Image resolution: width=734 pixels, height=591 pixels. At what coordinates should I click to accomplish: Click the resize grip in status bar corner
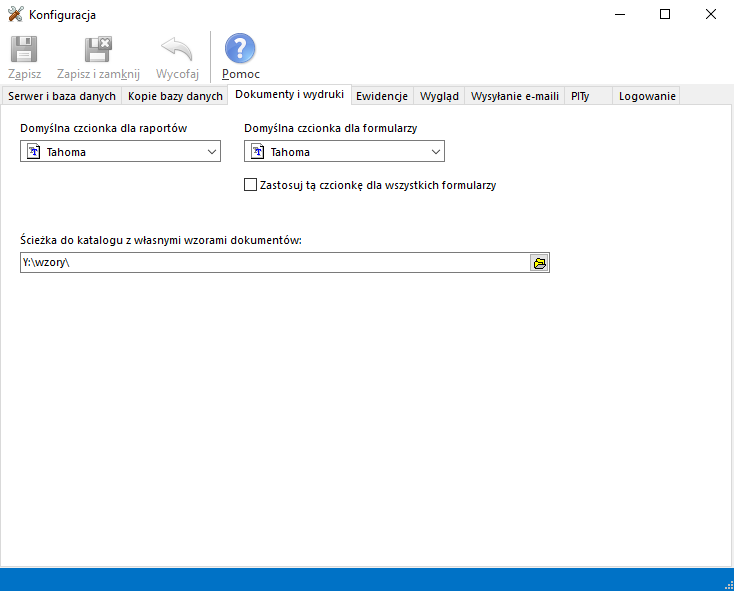coord(726,583)
